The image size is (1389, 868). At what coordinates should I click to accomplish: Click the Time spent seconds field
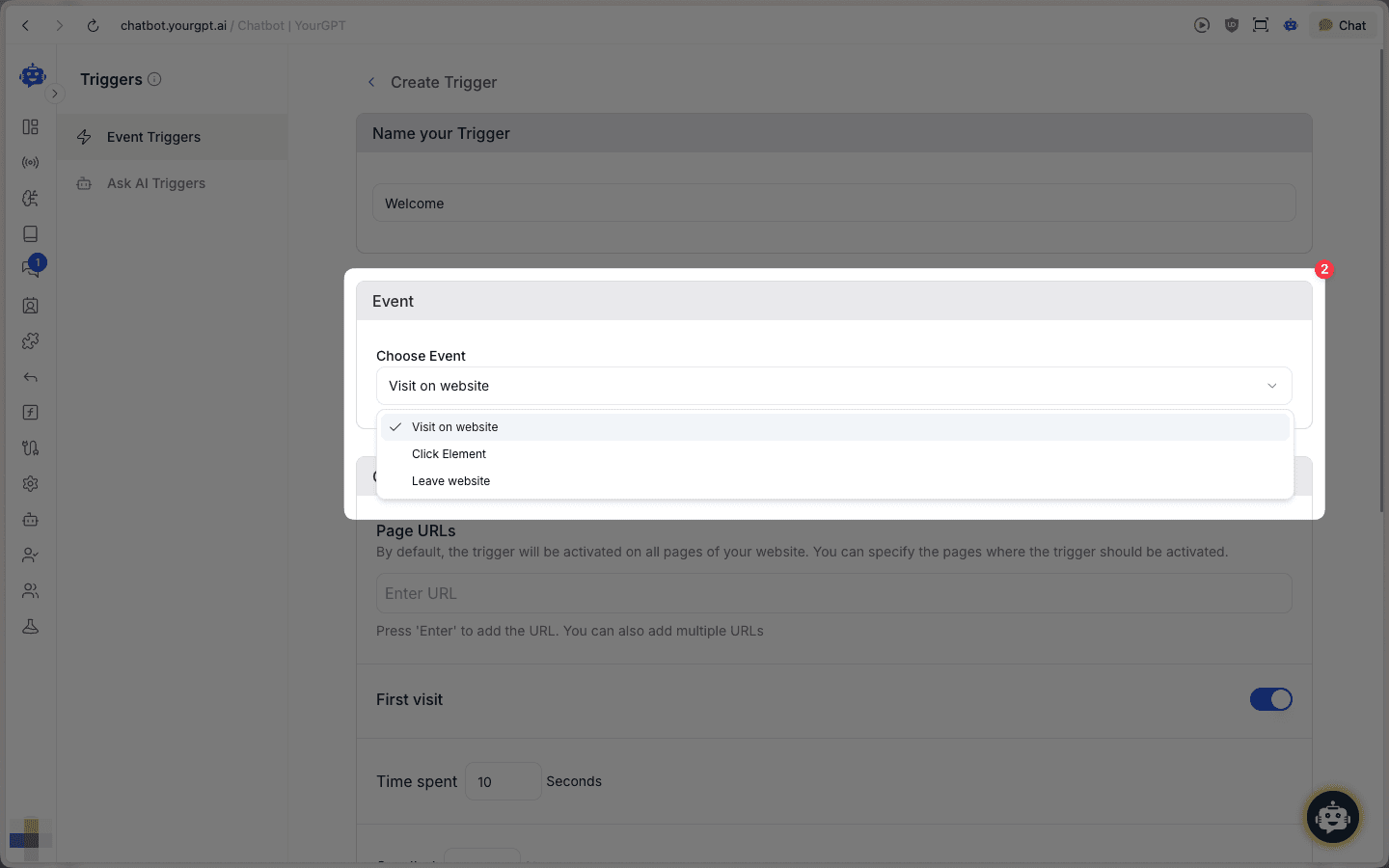pos(503,781)
